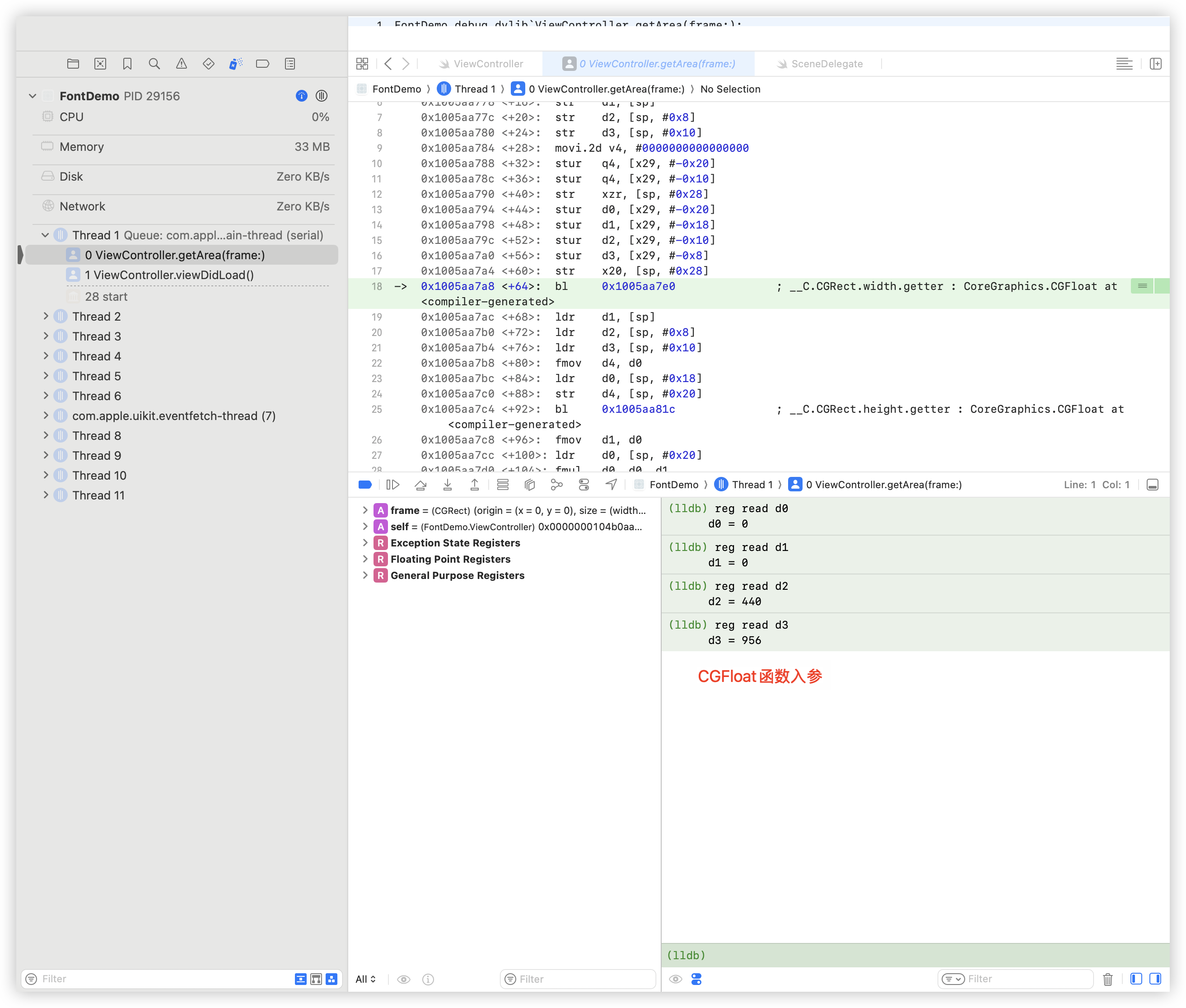Image resolution: width=1186 pixels, height=1008 pixels.
Task: Toggle breakpoints activation button
Action: 365,485
